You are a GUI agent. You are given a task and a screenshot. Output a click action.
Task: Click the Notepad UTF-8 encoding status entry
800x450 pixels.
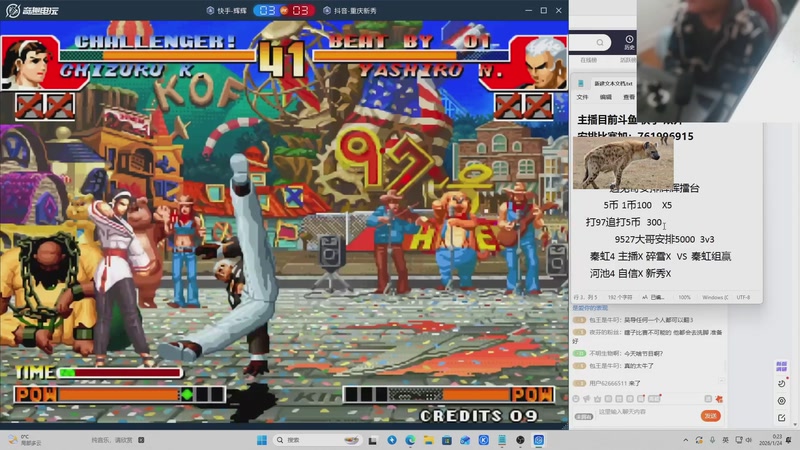click(743, 297)
